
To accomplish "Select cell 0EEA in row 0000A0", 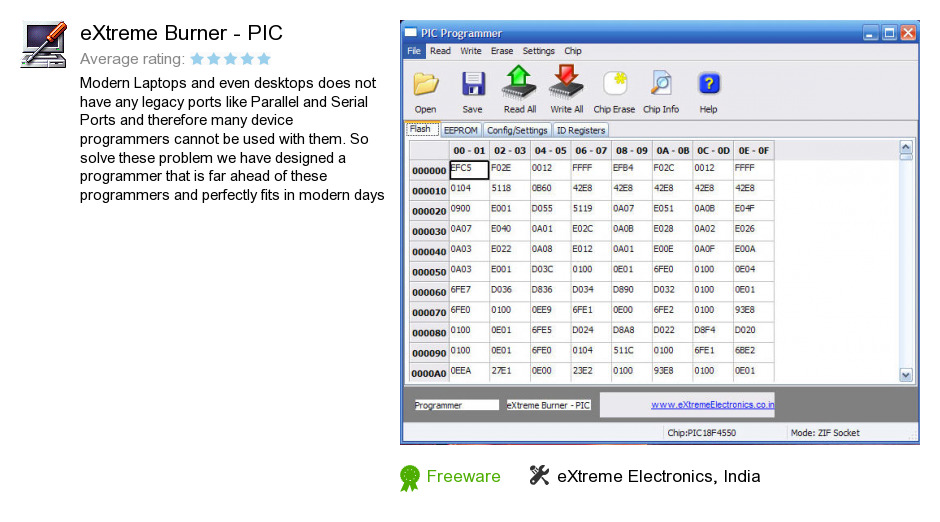I will point(469,373).
